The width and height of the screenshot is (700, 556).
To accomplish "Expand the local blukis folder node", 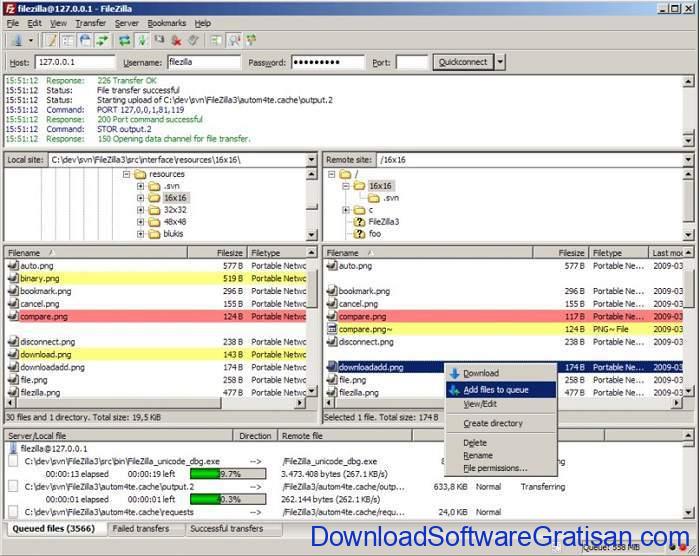I will click(x=141, y=234).
